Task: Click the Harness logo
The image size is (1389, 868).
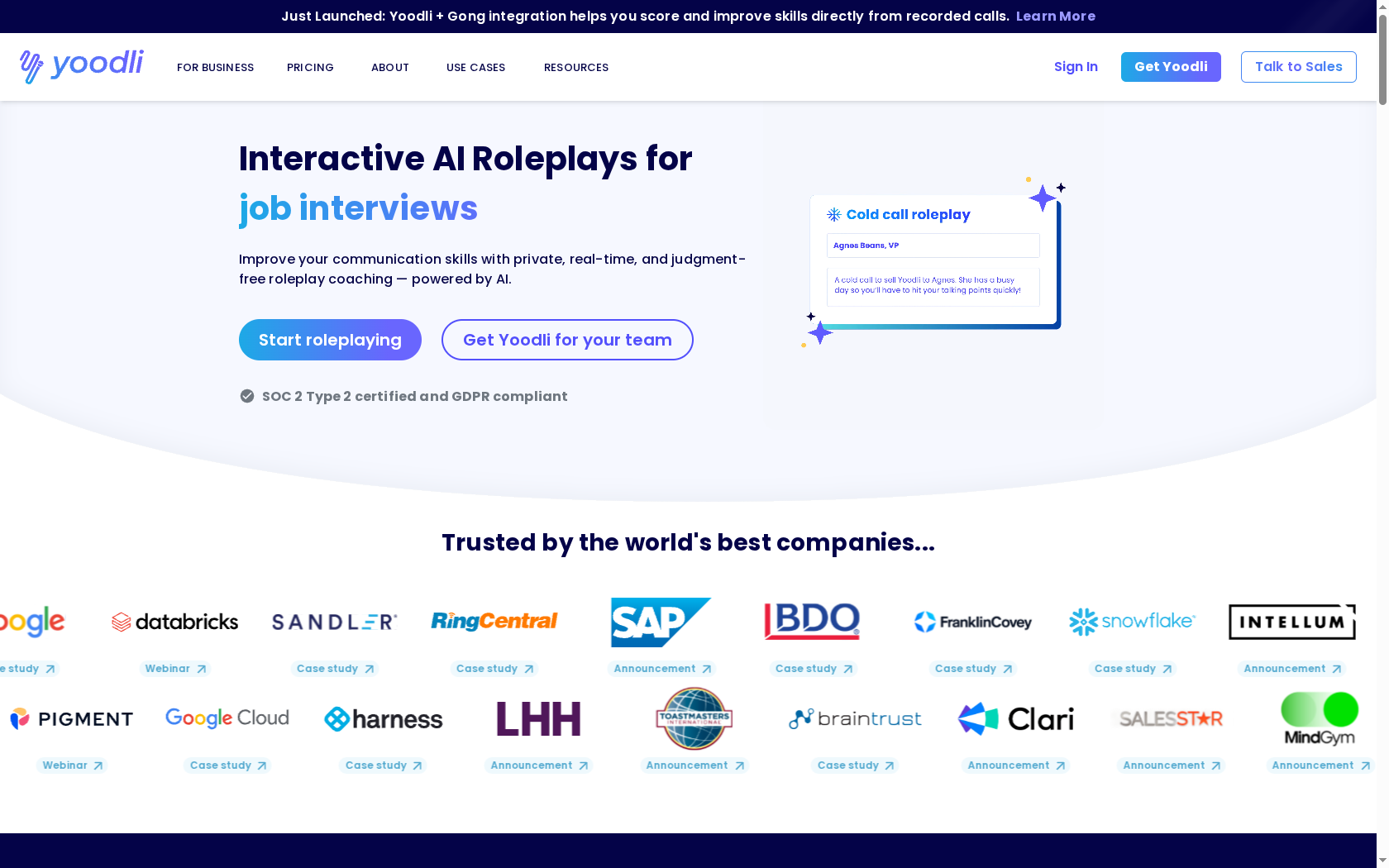Action: tap(383, 718)
